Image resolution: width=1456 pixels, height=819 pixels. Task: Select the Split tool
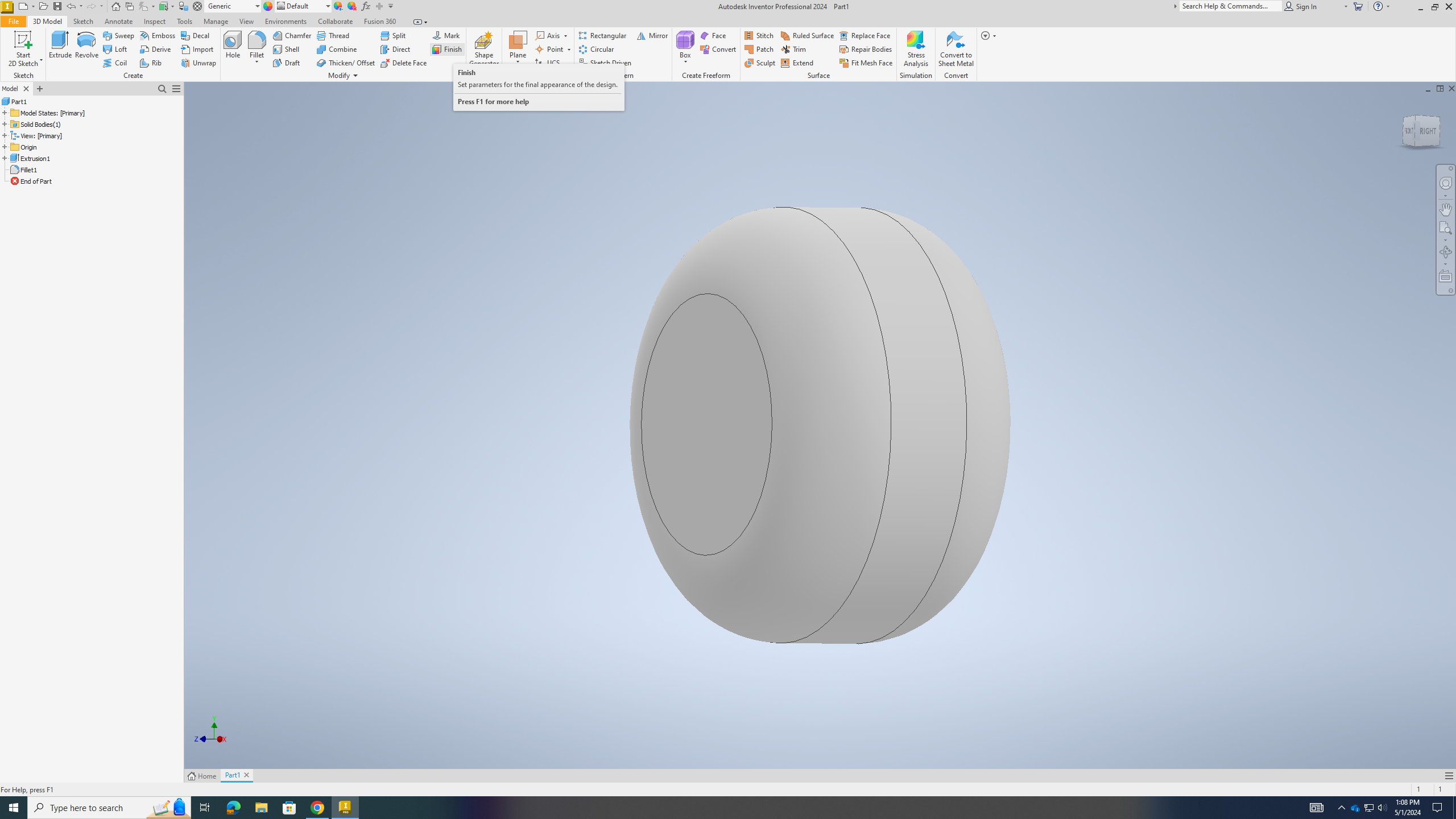[393, 35]
